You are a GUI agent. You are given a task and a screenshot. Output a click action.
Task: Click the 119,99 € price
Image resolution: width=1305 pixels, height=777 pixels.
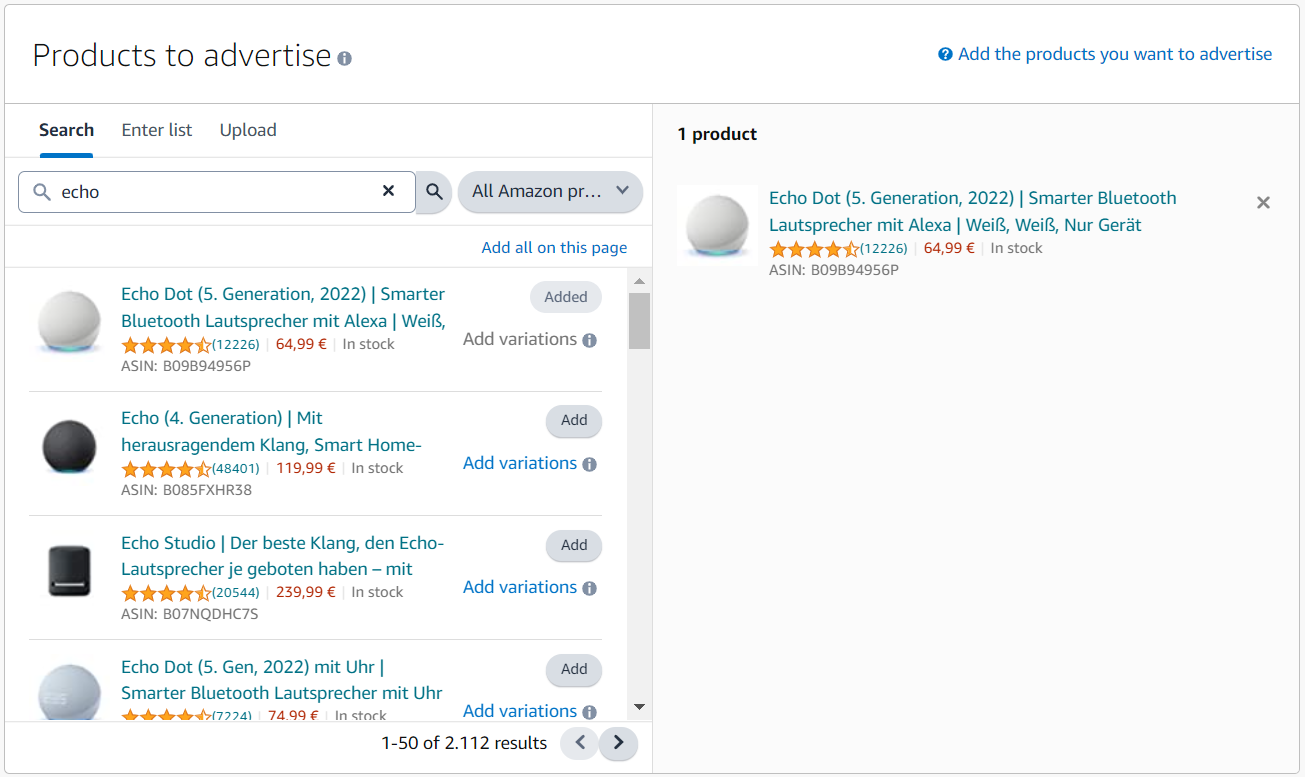(305, 468)
